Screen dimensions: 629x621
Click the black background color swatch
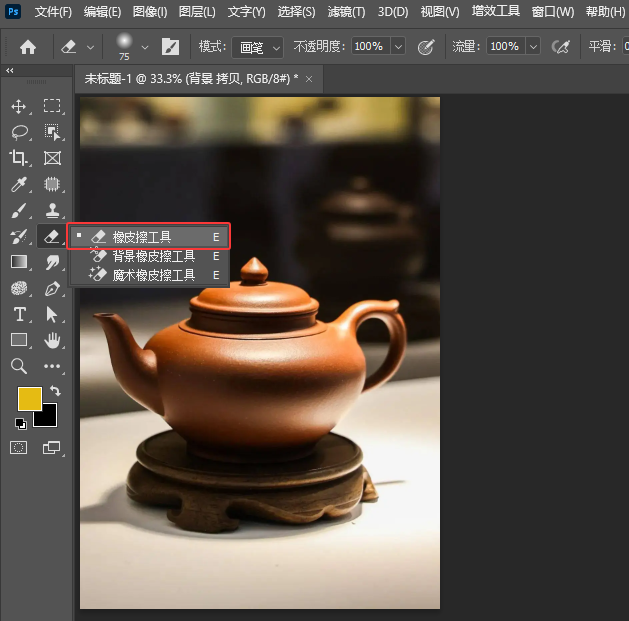pyautogui.click(x=49, y=418)
